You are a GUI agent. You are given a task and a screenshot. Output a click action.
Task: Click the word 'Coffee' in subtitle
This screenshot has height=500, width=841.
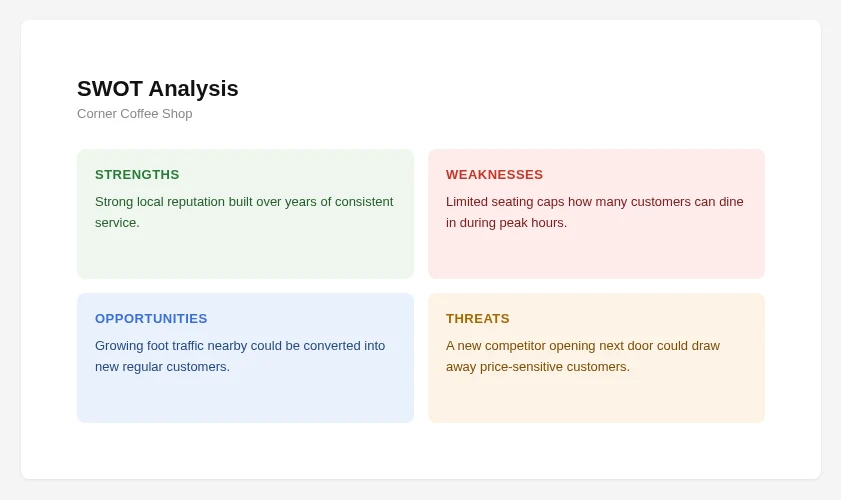coord(139,114)
